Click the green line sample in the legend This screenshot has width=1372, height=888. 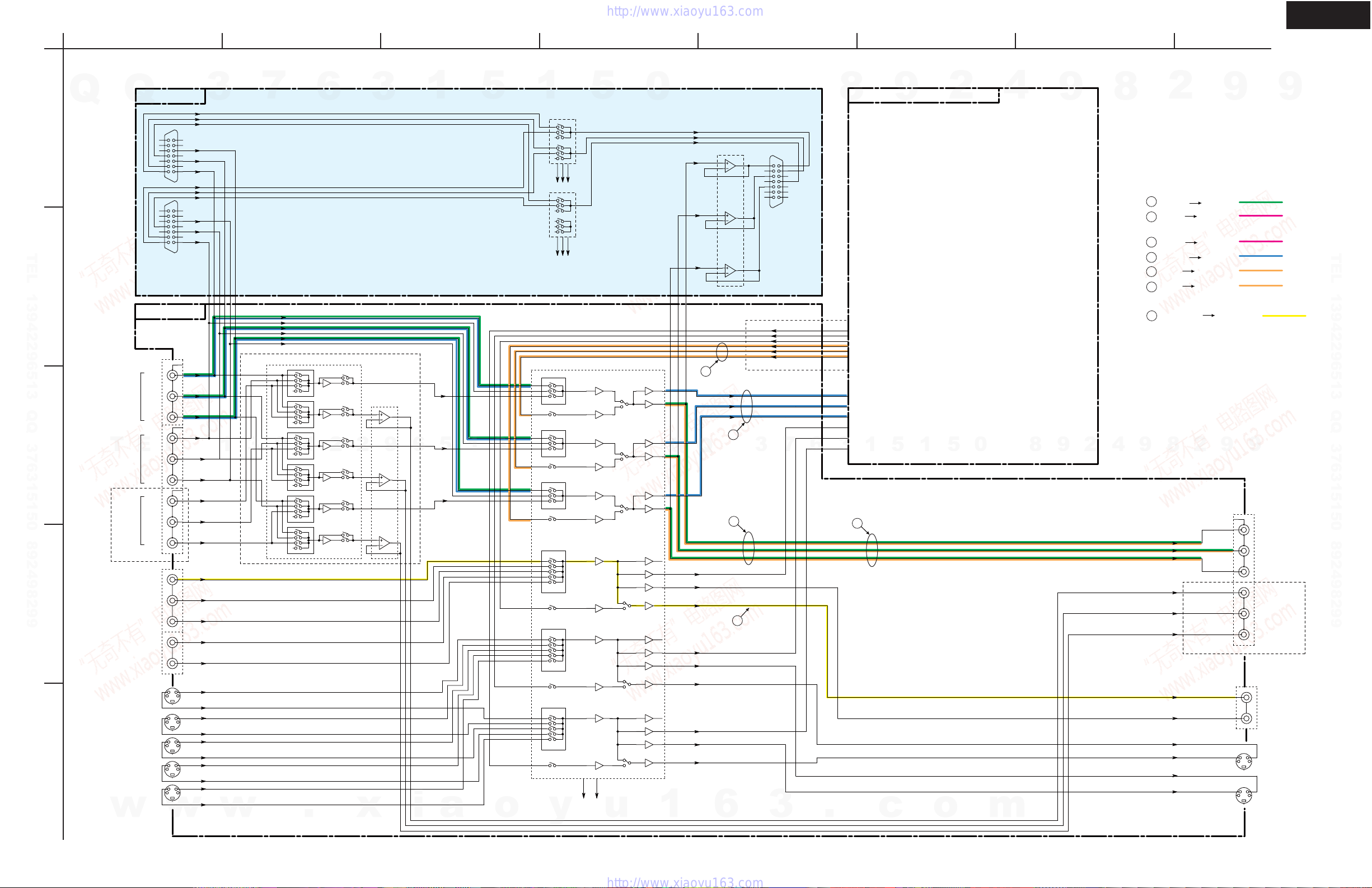[1260, 202]
